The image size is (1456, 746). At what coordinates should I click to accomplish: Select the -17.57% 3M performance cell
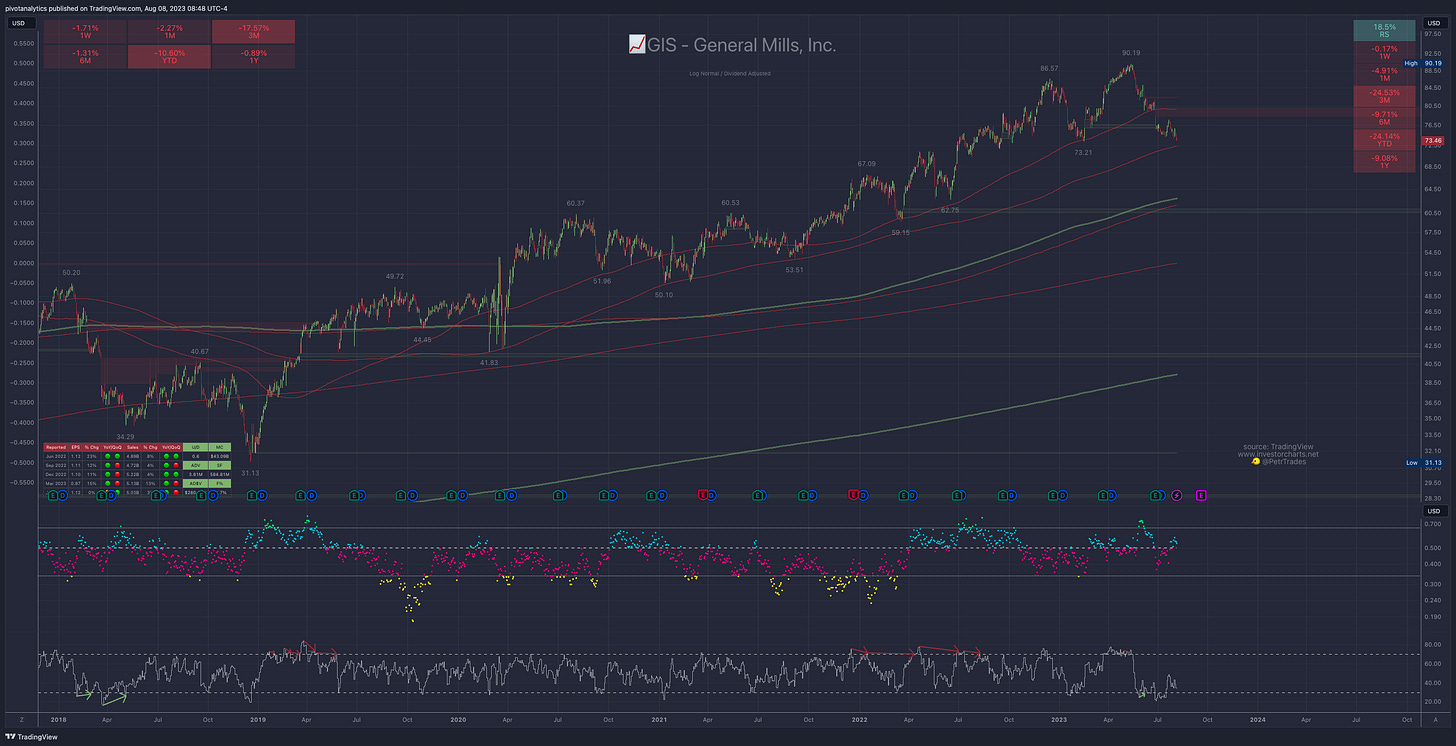tap(253, 32)
